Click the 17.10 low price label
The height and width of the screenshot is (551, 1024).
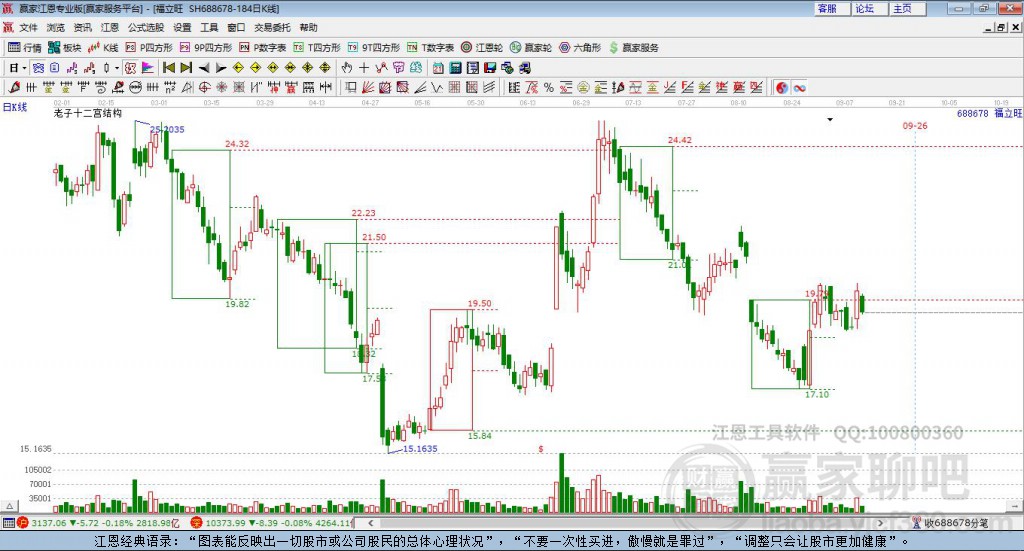[x=816, y=394]
